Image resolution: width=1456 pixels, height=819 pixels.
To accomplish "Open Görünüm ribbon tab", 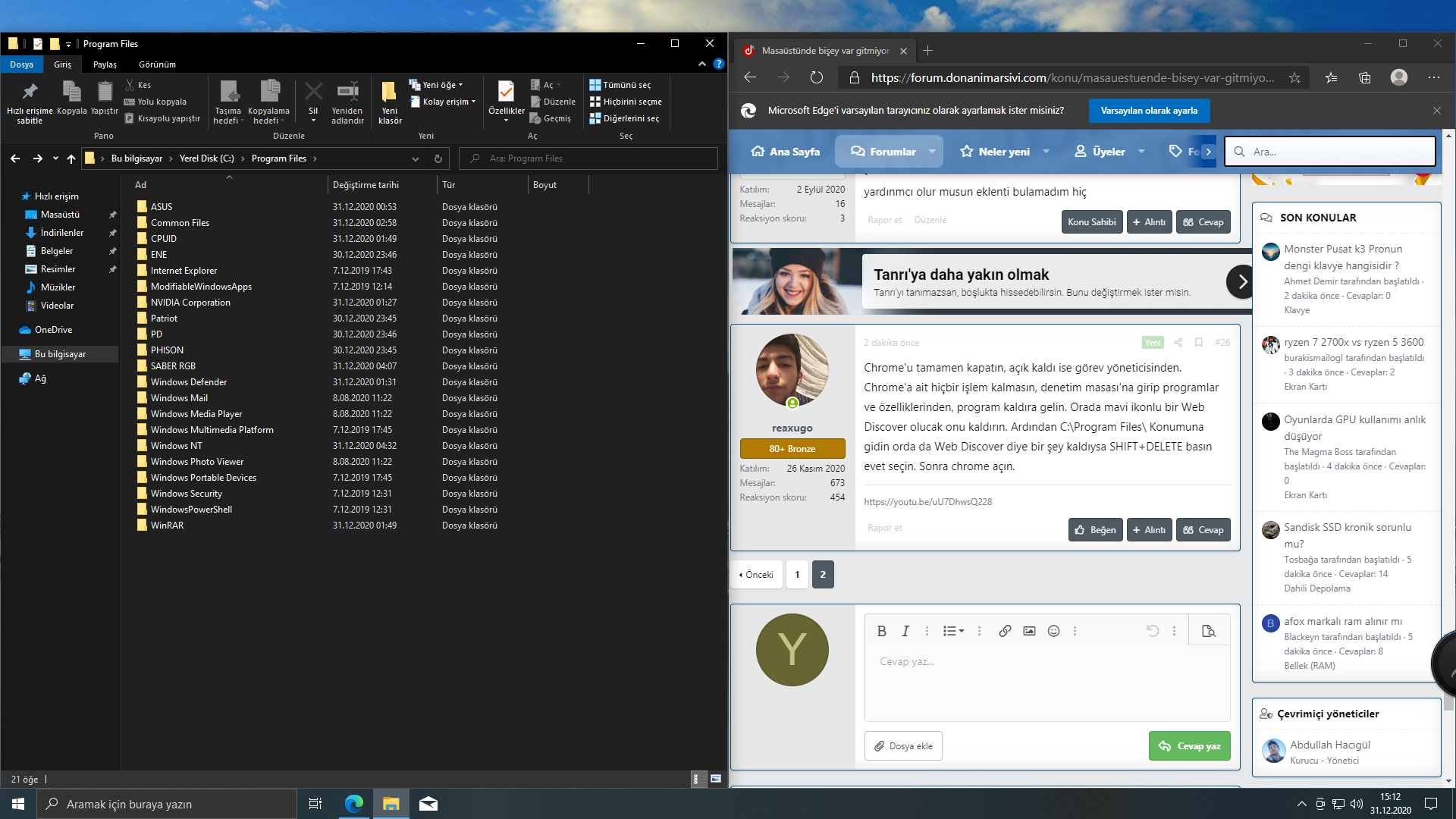I will 157,64.
